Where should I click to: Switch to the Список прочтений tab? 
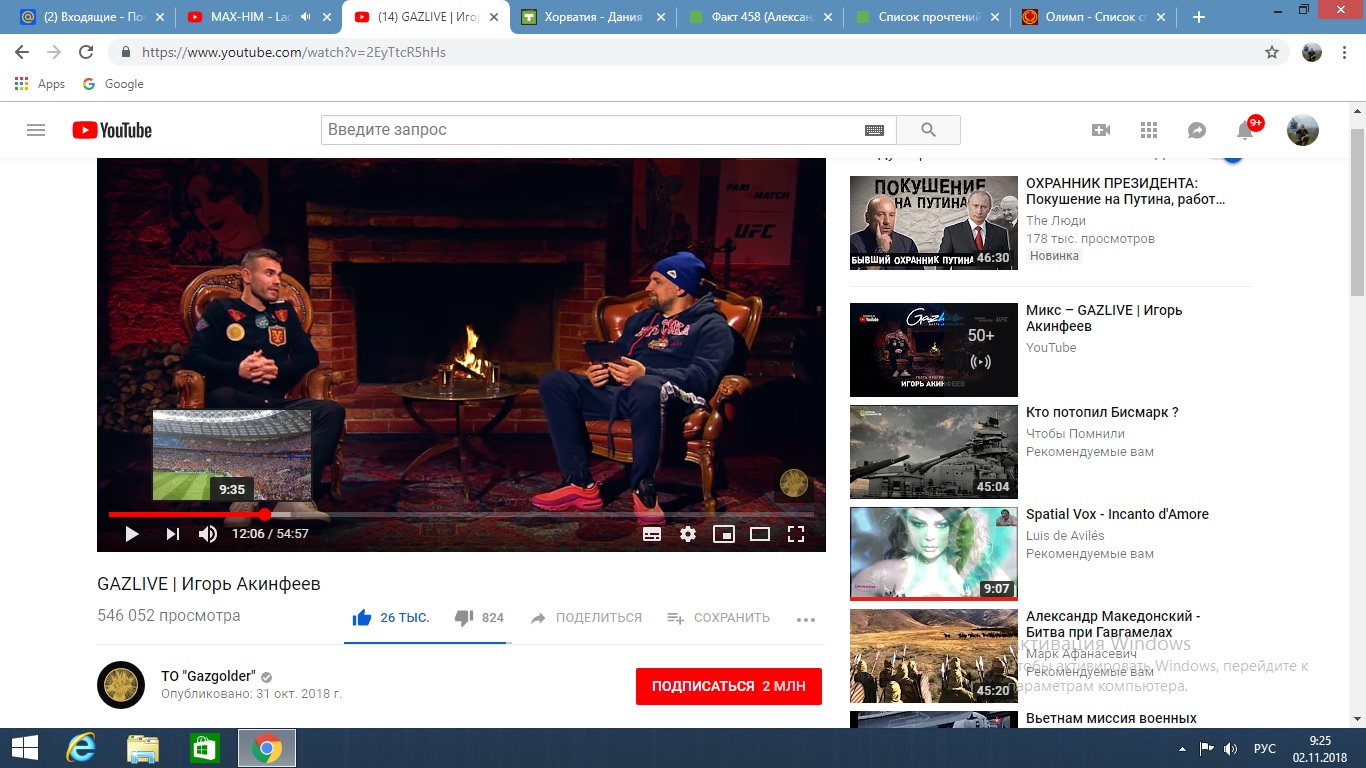click(x=925, y=17)
